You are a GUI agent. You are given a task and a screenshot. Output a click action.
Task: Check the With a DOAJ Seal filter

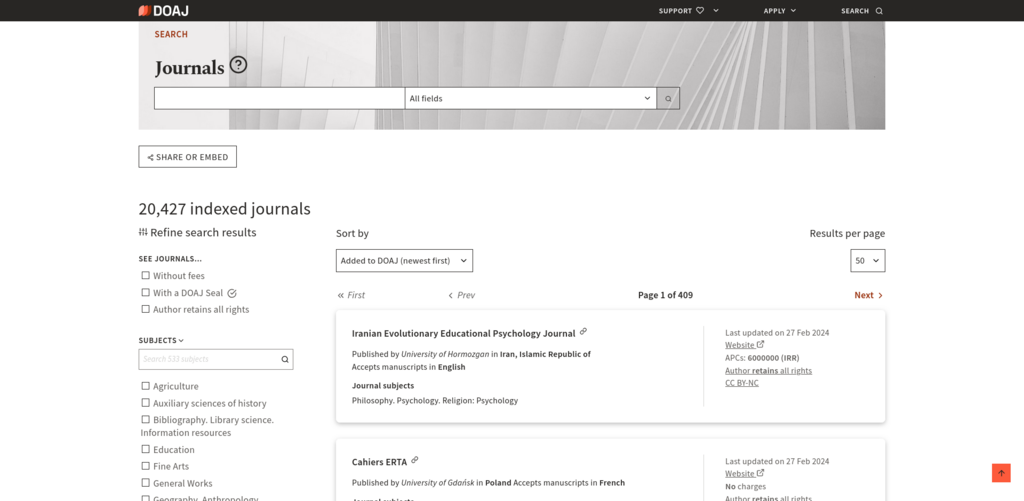pyautogui.click(x=146, y=293)
